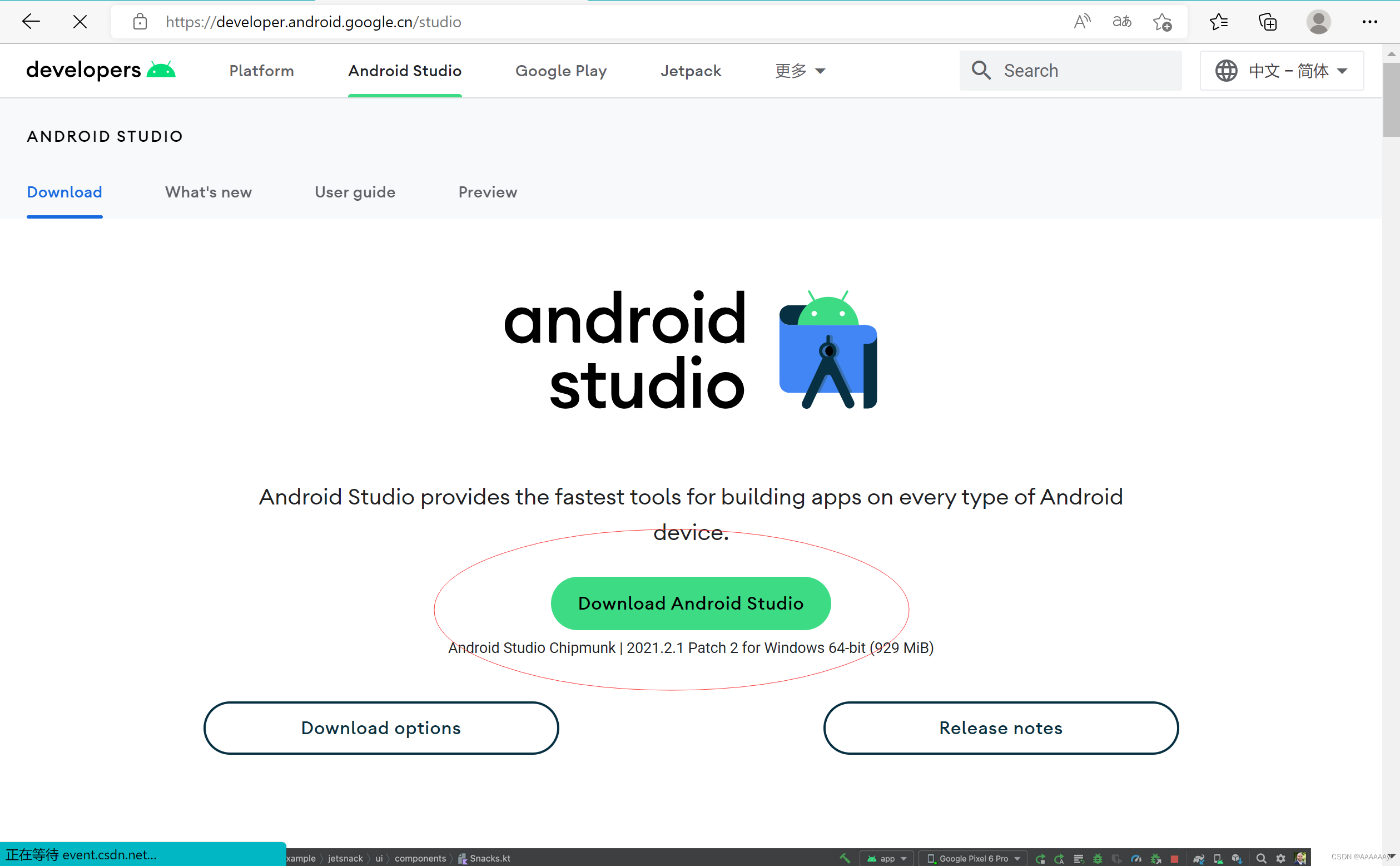The width and height of the screenshot is (1400, 866).
Task: Click the ANDROID STUDIO heading link
Action: click(x=105, y=136)
